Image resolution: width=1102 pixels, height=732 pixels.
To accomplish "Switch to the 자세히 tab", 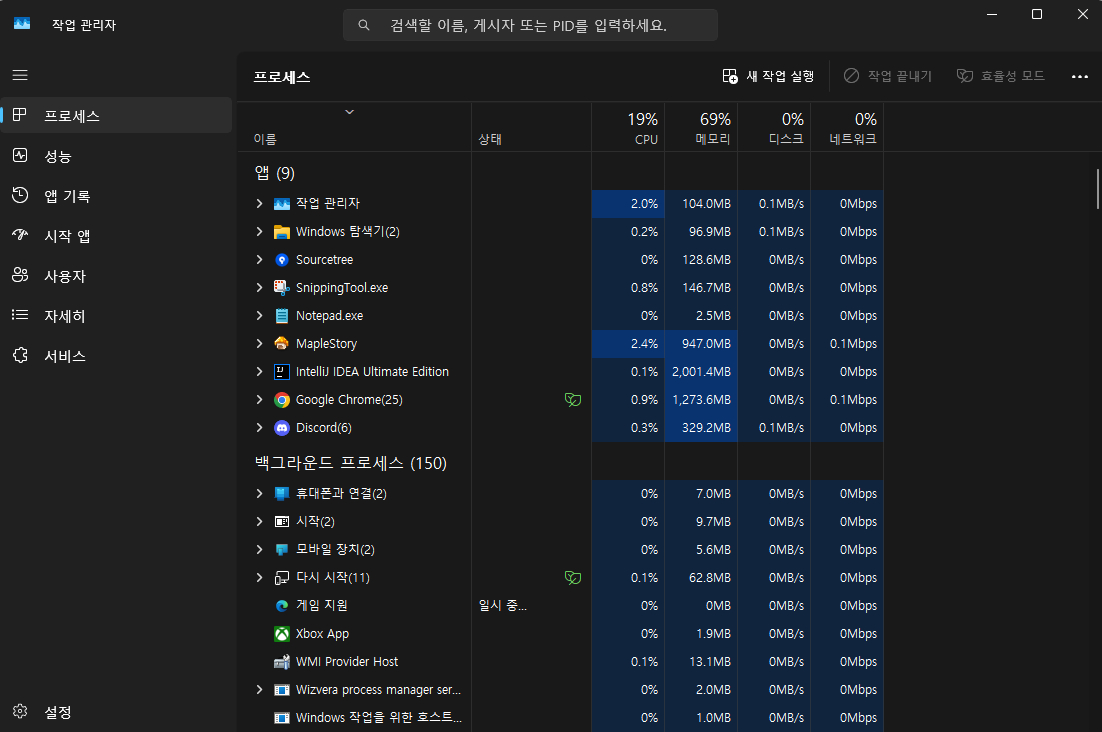I will coord(117,315).
